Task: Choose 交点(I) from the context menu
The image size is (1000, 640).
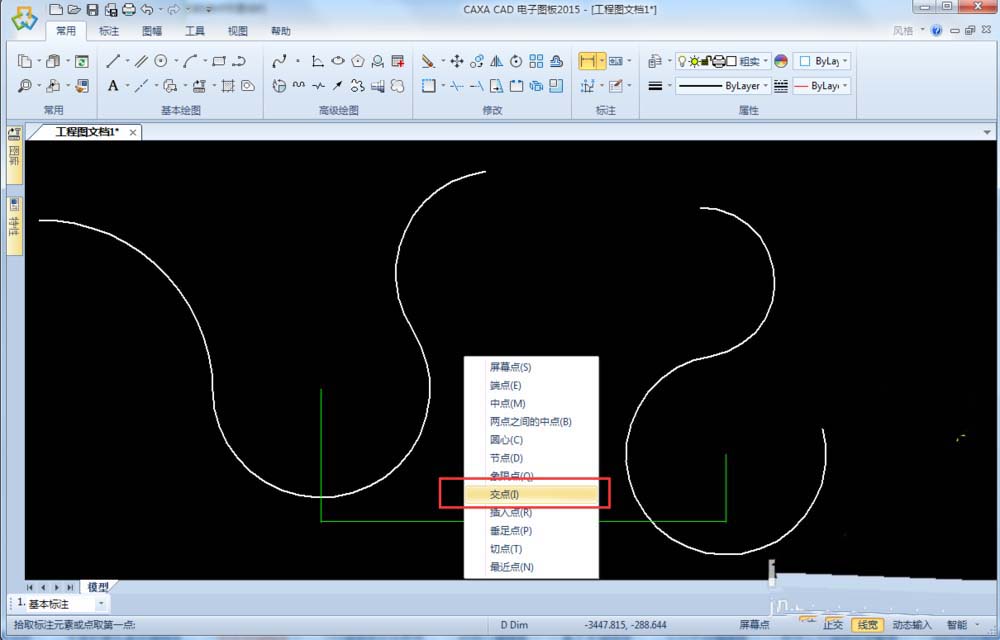Action: click(x=504, y=494)
